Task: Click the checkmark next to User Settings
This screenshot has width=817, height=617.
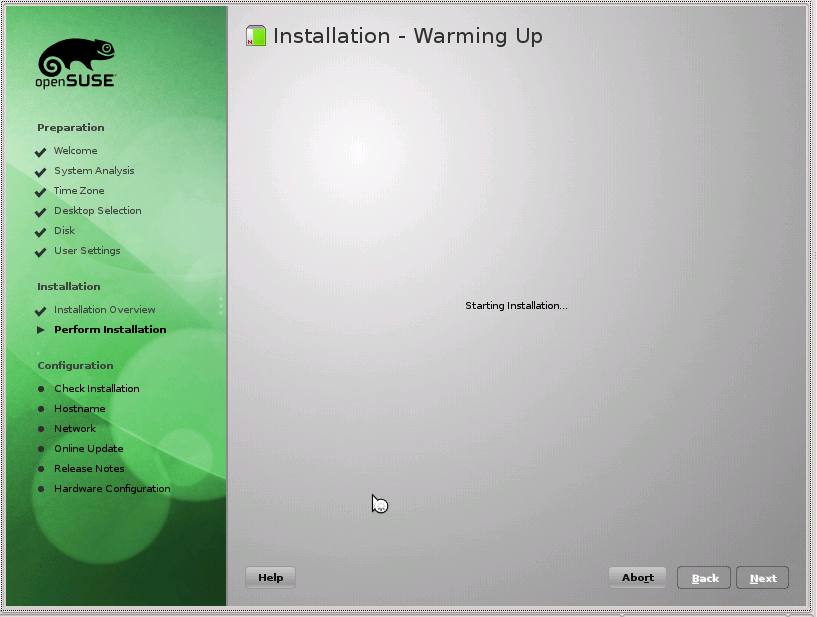Action: pyautogui.click(x=41, y=252)
